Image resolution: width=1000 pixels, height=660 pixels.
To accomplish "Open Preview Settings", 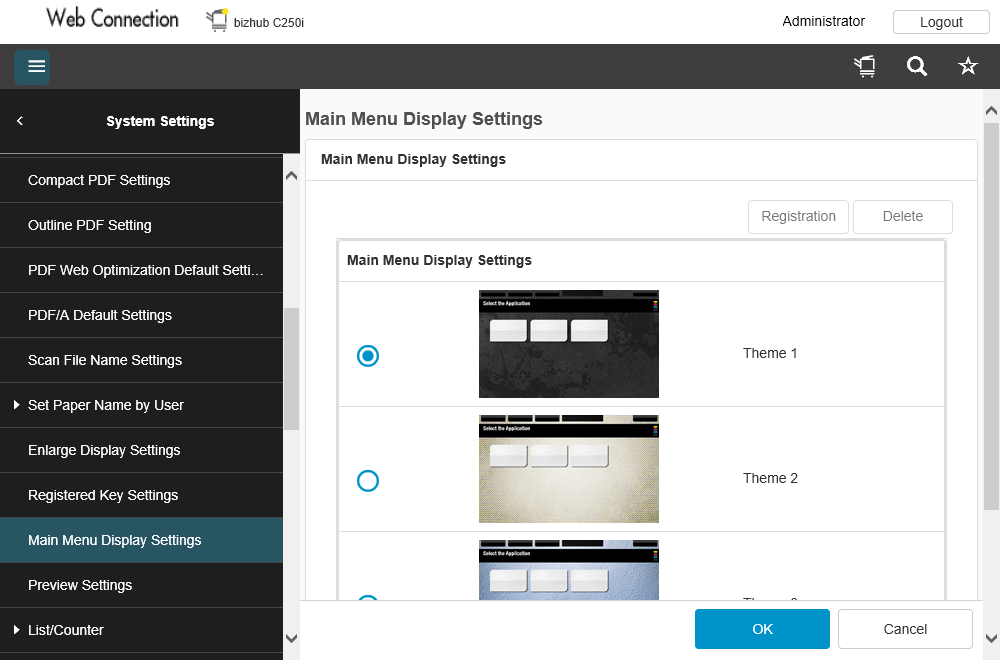I will (x=141, y=585).
